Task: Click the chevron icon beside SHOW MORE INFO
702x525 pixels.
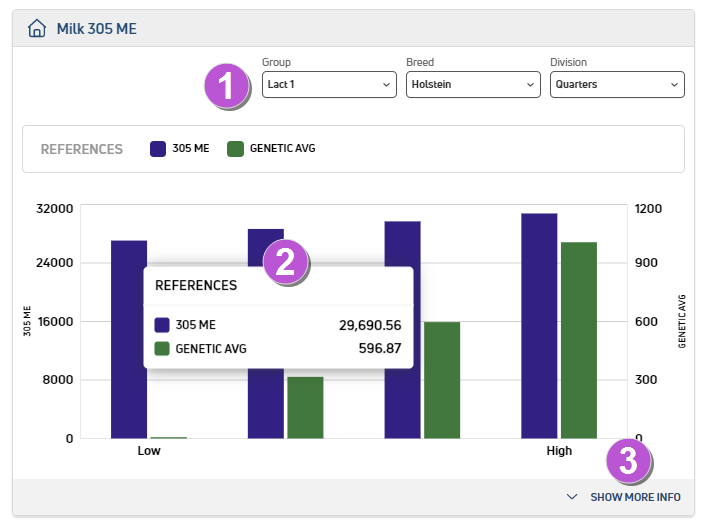Action: 572,497
